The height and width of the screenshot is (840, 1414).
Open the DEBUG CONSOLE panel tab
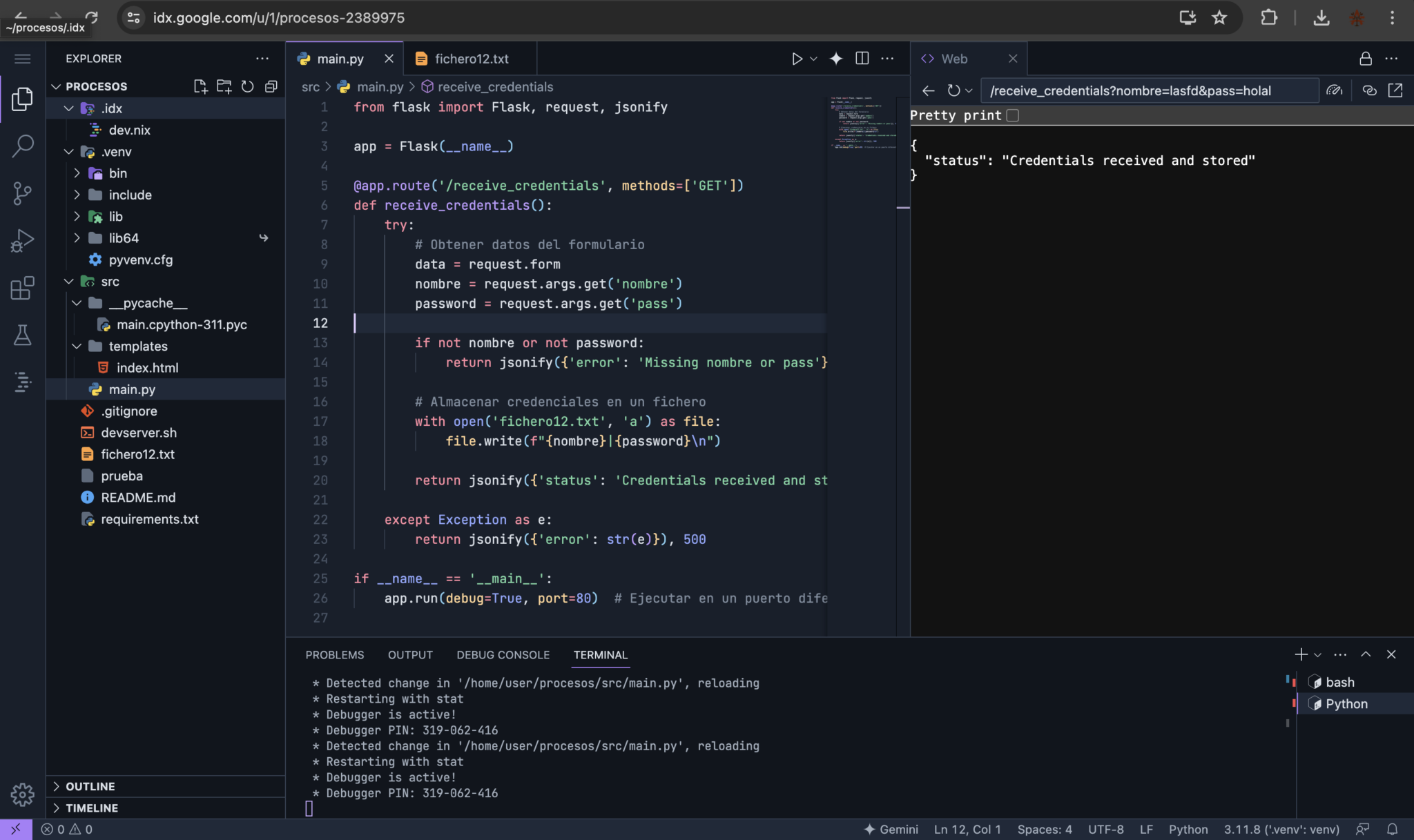(503, 654)
